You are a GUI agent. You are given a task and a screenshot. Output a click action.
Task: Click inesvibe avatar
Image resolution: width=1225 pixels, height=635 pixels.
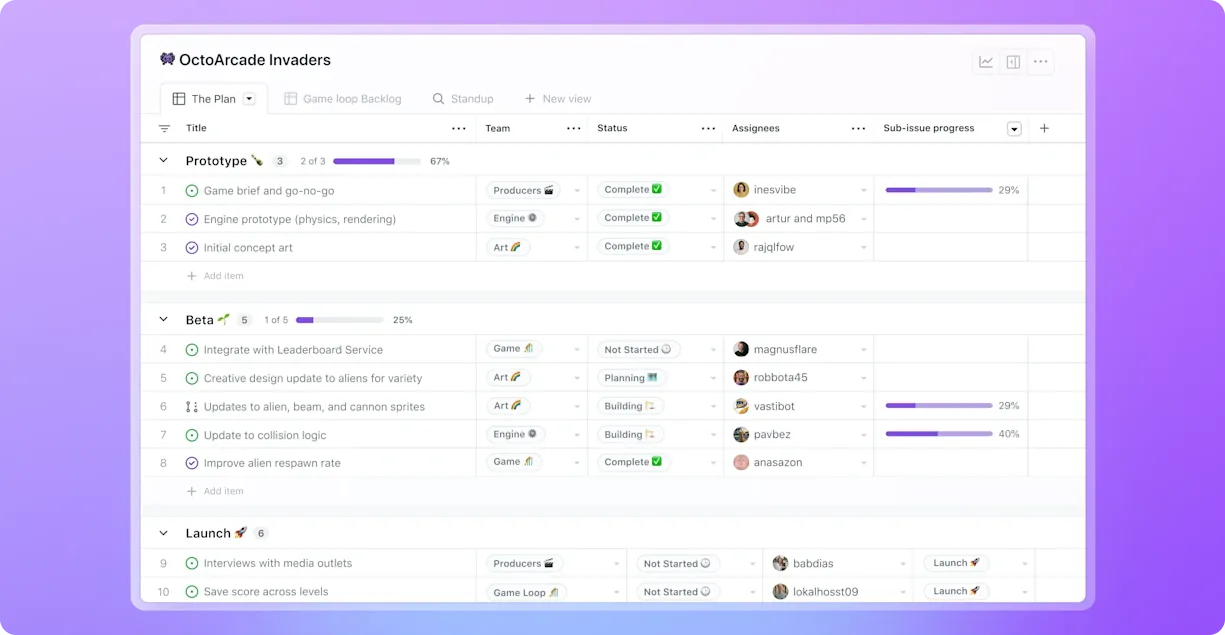[741, 190]
